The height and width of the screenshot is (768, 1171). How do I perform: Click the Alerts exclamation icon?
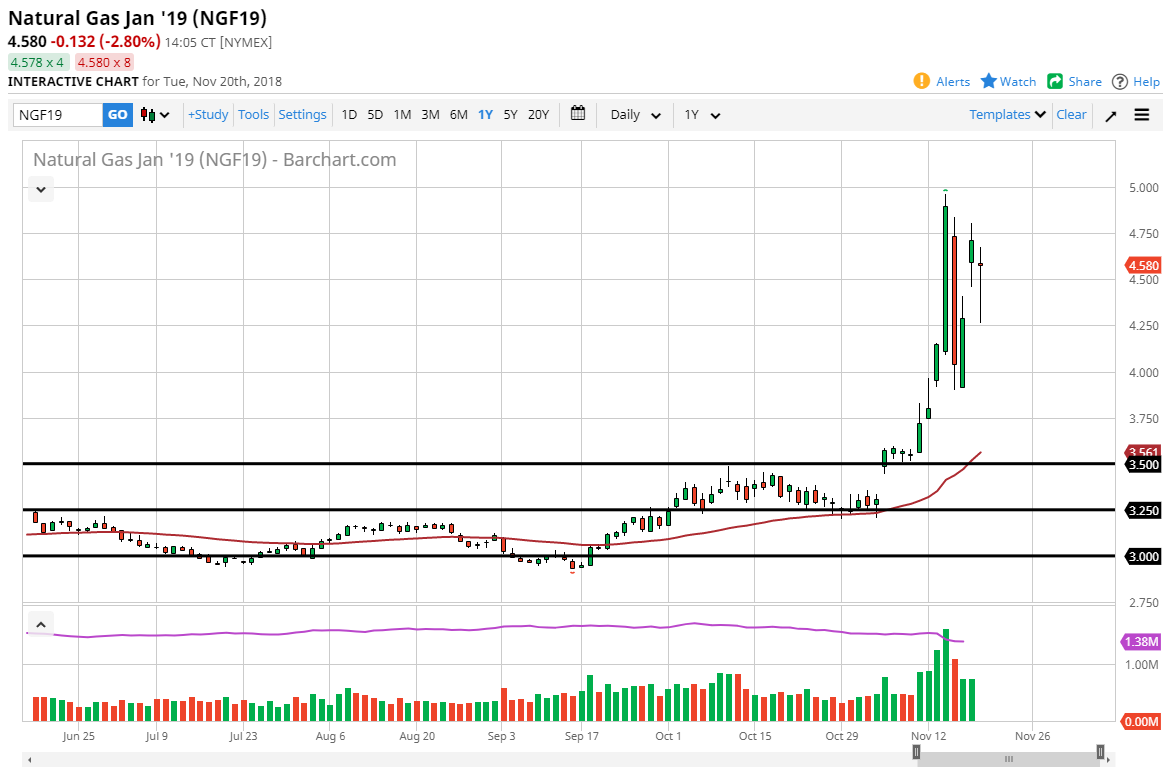[x=921, y=81]
